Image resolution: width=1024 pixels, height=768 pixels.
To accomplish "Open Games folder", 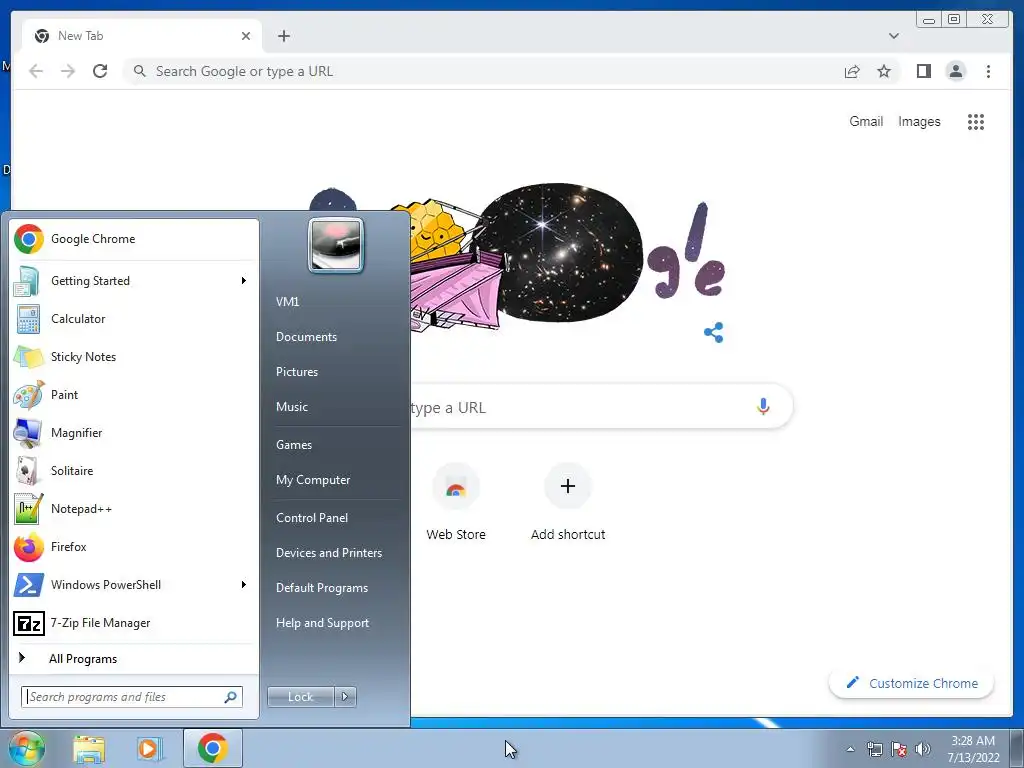I will click(x=294, y=445).
